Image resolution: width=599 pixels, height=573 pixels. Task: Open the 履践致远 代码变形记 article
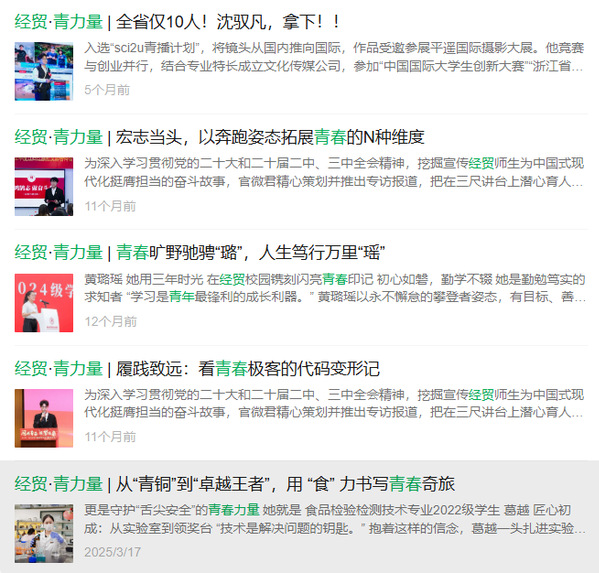pyautogui.click(x=197, y=369)
